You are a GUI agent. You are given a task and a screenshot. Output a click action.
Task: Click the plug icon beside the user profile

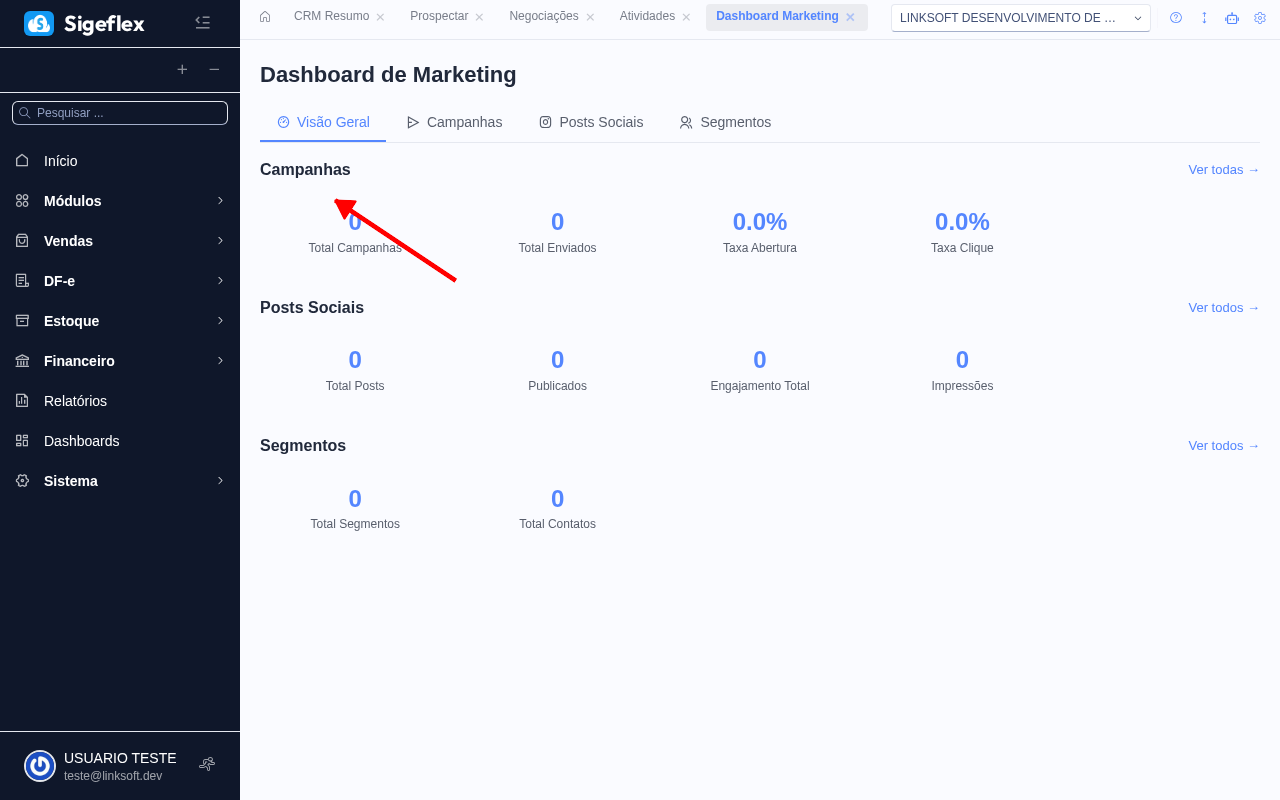tap(206, 763)
